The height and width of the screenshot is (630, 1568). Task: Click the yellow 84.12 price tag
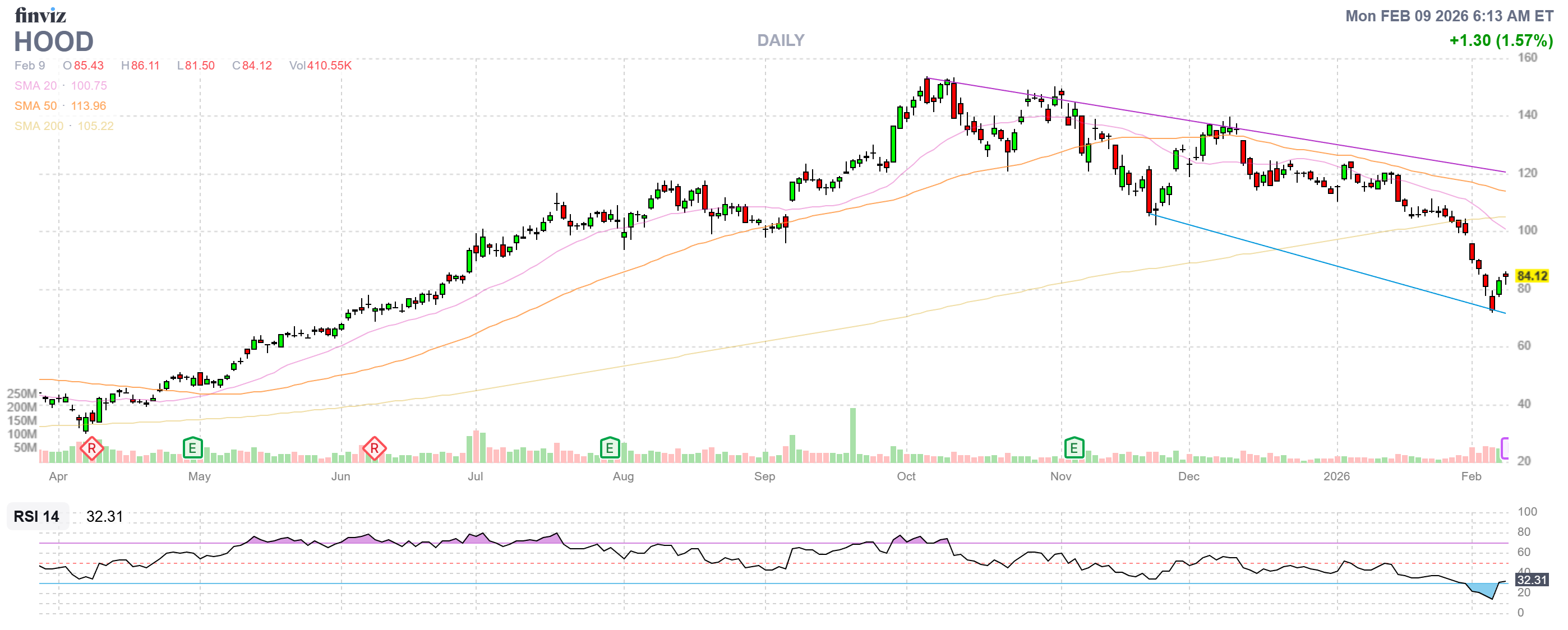(x=1532, y=276)
